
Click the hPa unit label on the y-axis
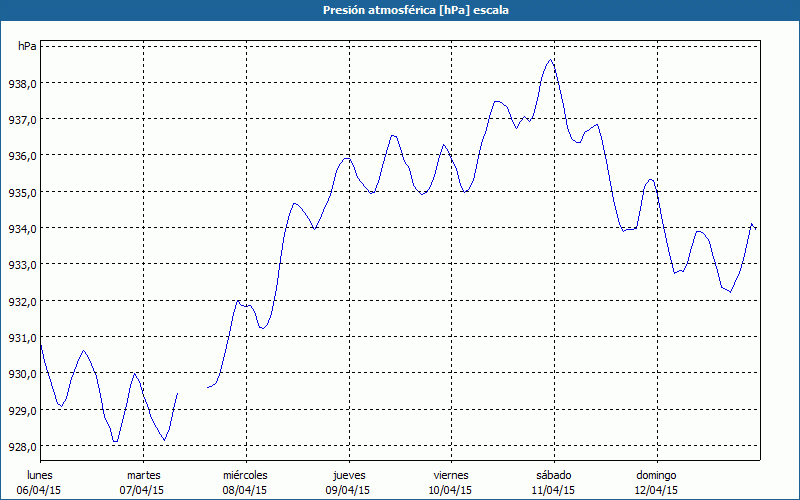[x=28, y=47]
